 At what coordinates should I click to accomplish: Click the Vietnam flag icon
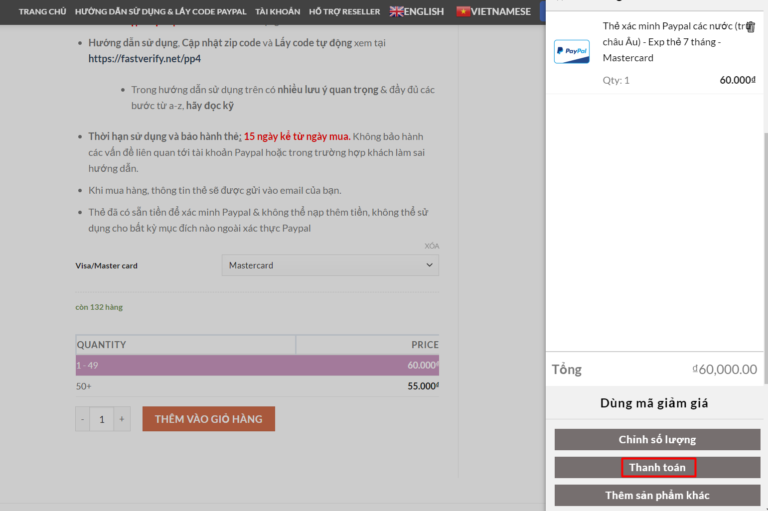coord(463,11)
